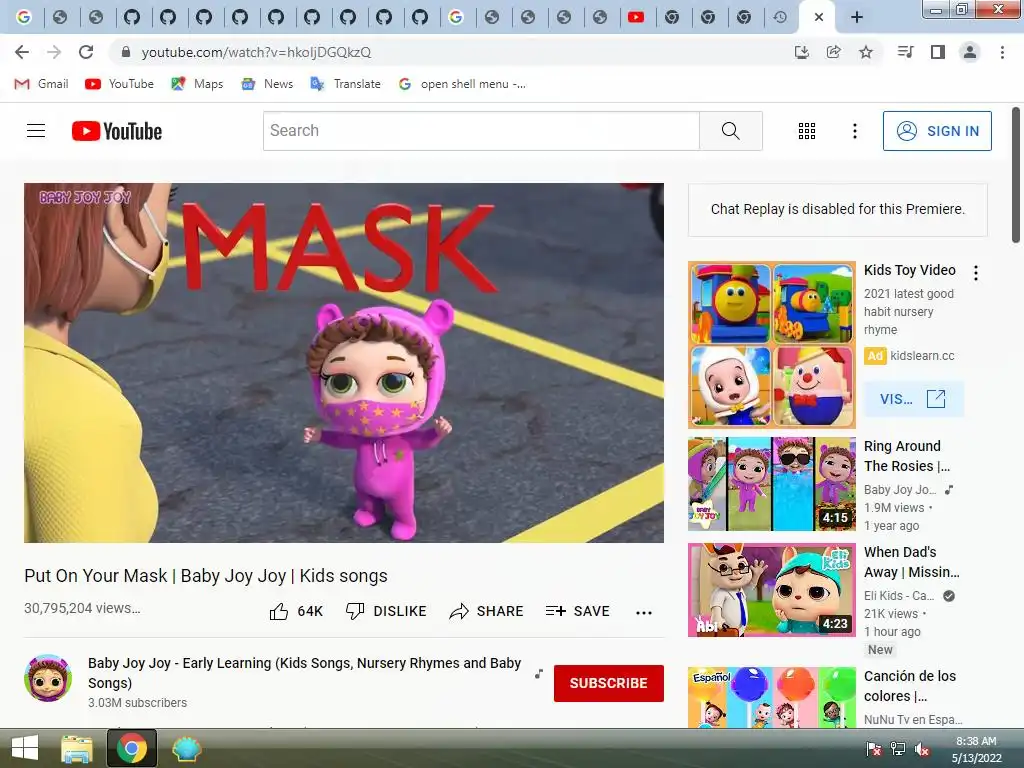The height and width of the screenshot is (768, 1024).
Task: Switch to the first Google tab
Action: click(x=24, y=18)
